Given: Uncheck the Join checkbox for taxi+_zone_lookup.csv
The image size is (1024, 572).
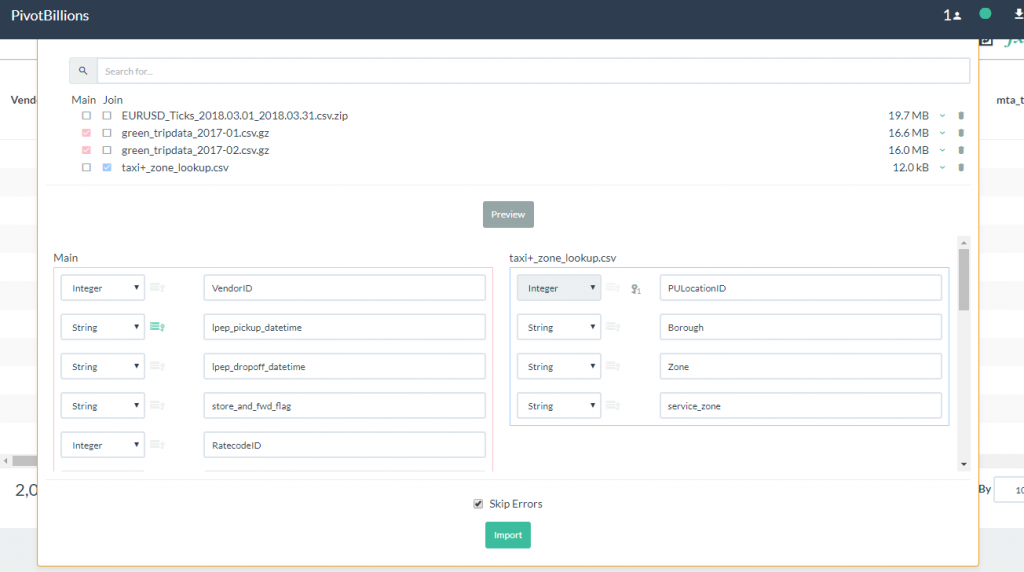Looking at the screenshot, I should point(107,168).
